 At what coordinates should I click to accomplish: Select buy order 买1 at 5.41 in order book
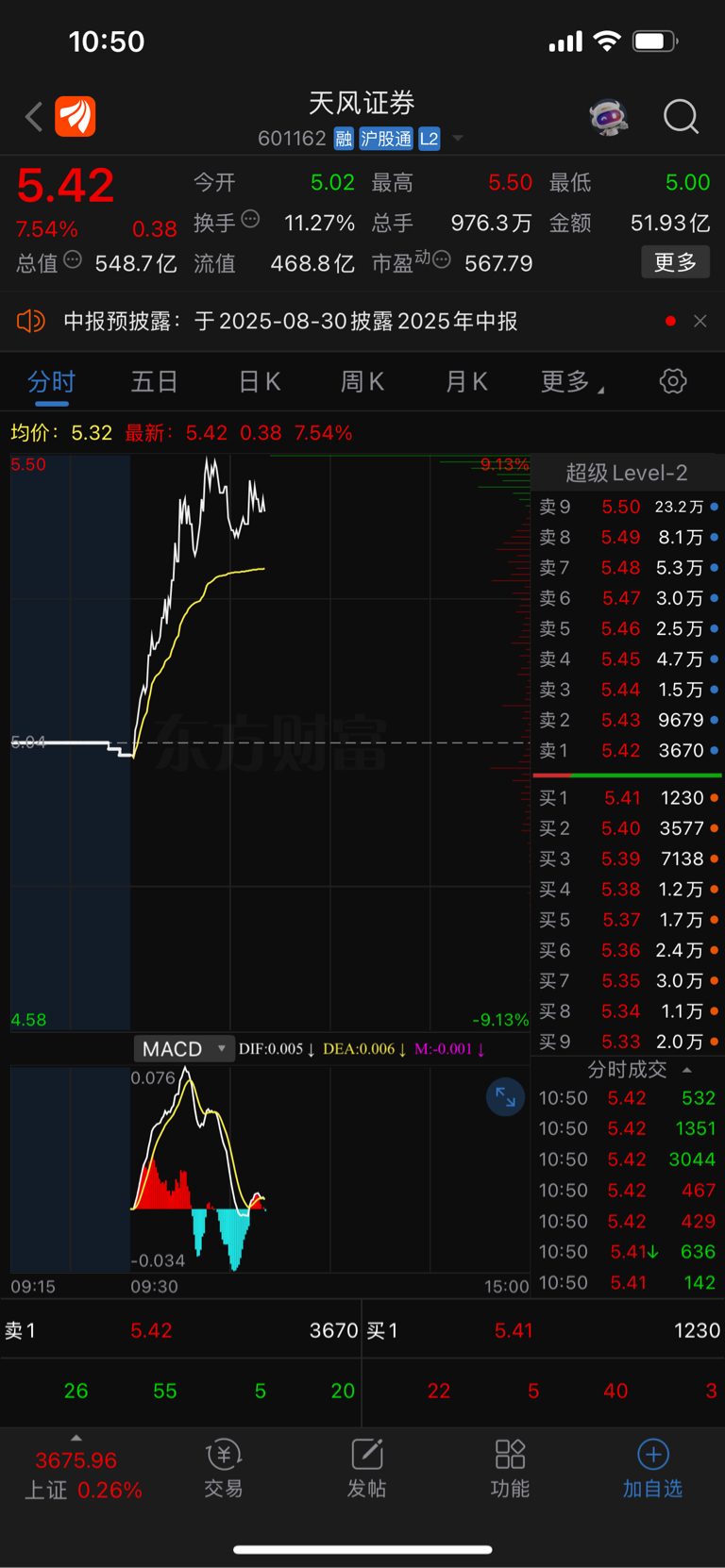coord(629,798)
